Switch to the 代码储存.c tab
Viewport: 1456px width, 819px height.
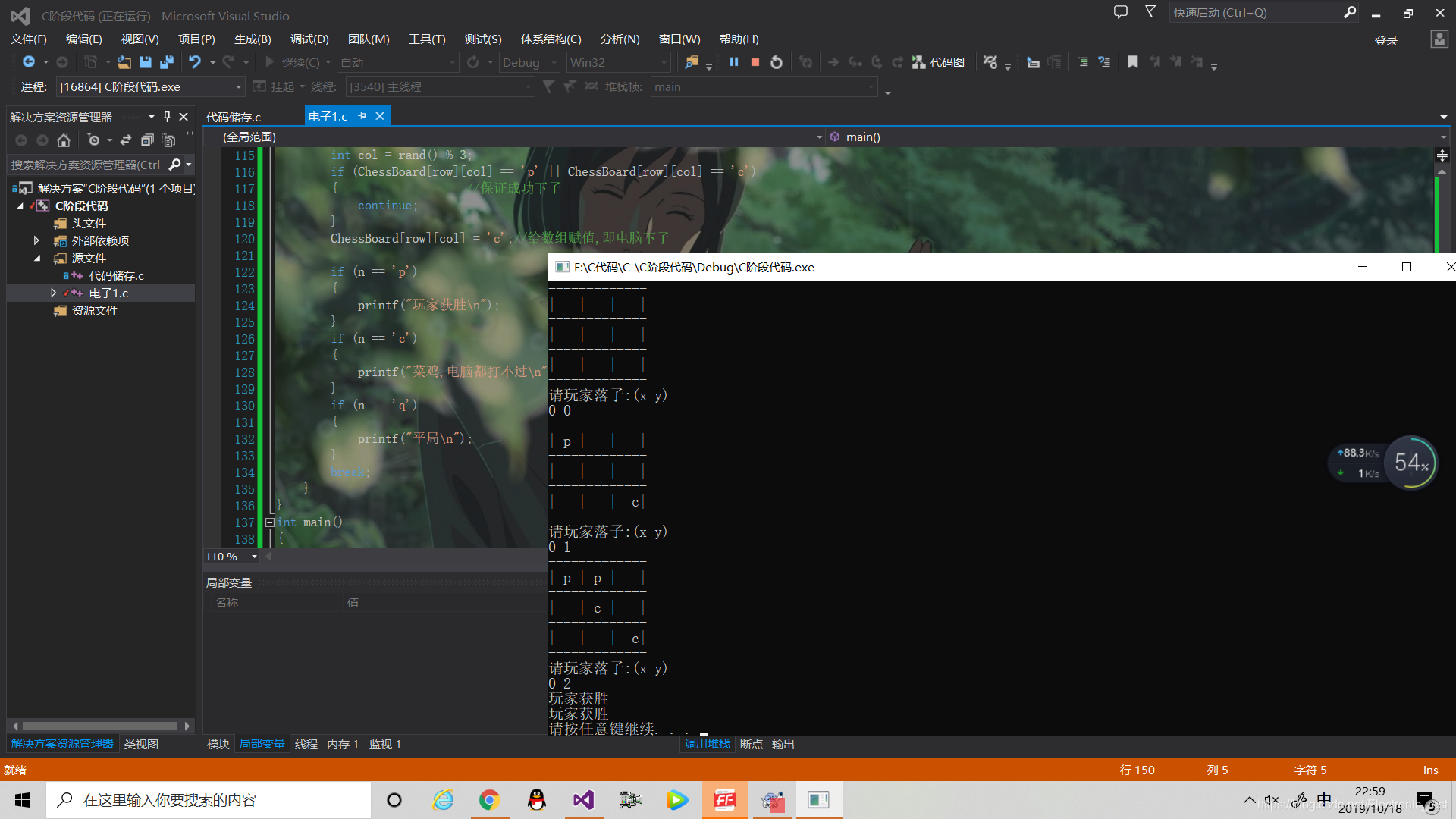click(234, 117)
